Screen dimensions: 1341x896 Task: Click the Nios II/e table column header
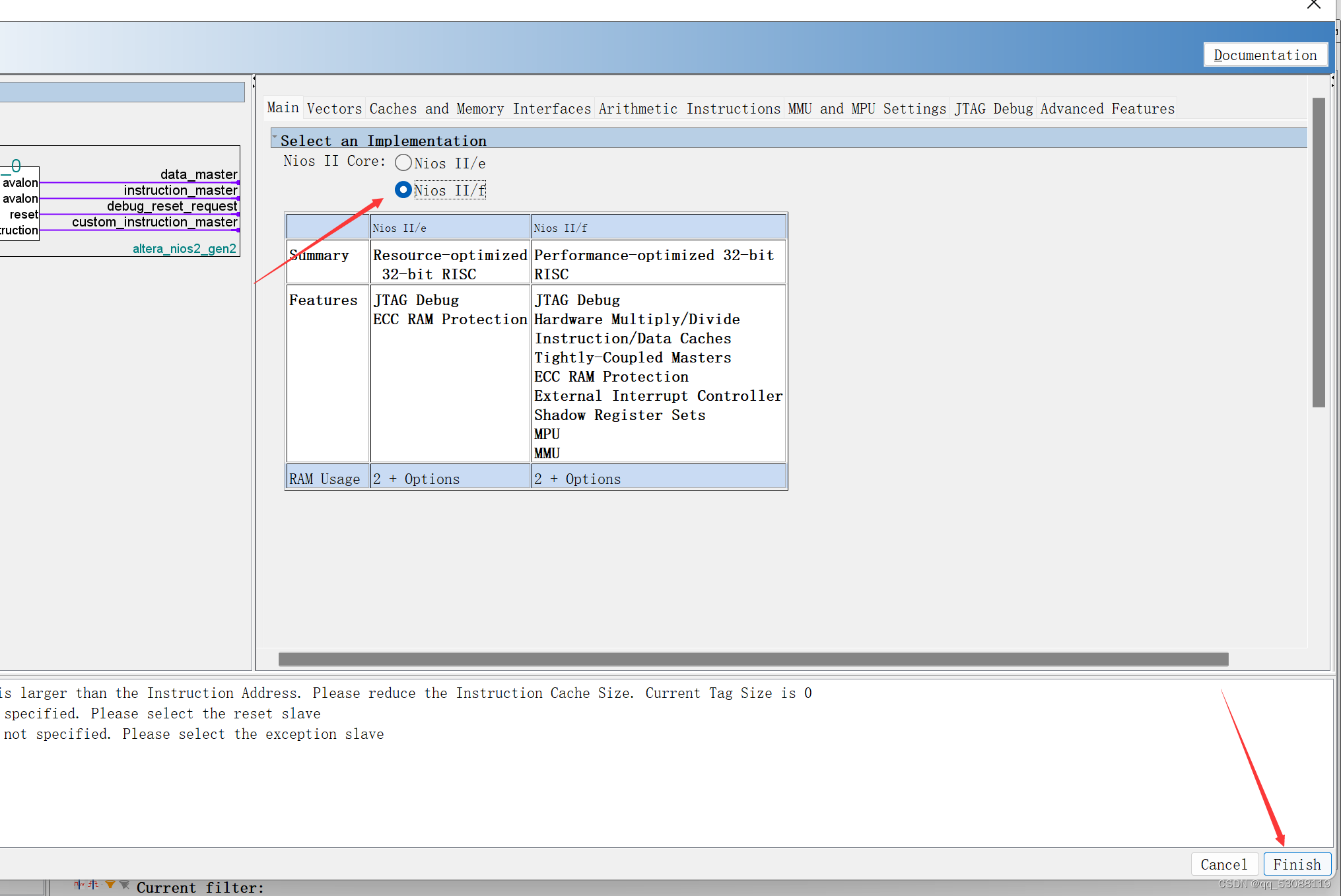(450, 227)
